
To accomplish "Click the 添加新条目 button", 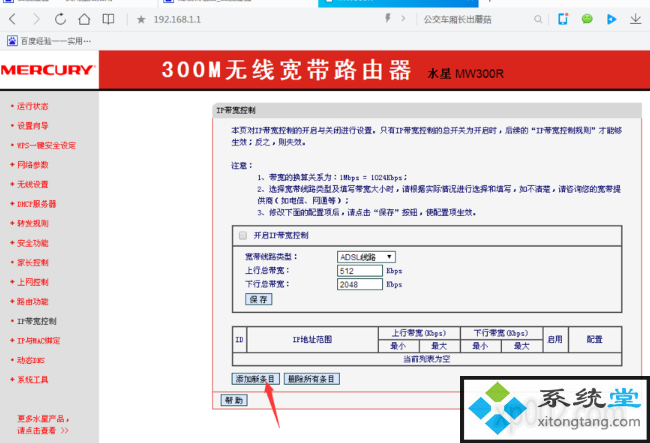I will [x=255, y=379].
